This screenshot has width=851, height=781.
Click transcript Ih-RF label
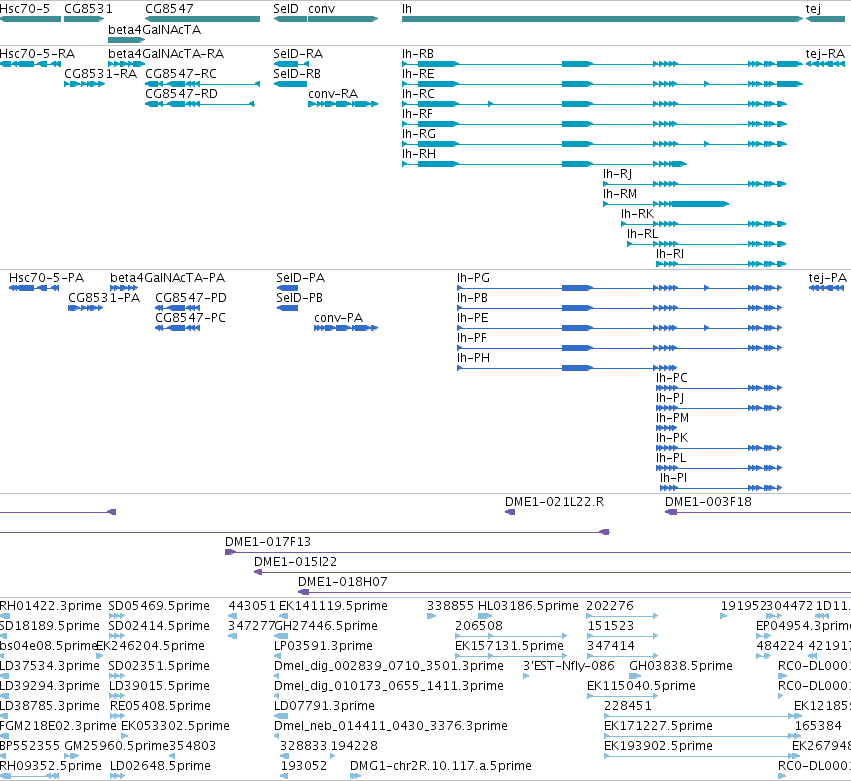pos(417,114)
